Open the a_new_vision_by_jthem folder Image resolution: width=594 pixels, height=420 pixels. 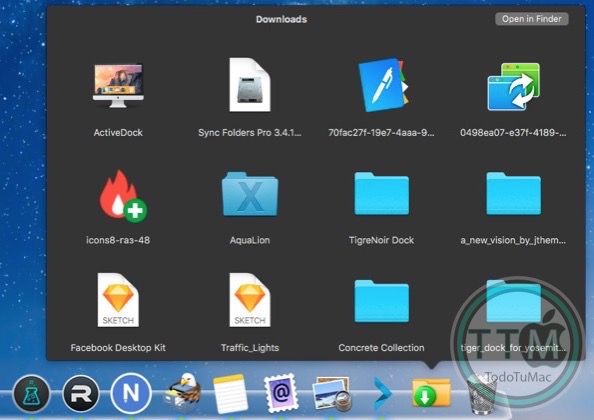[513, 193]
